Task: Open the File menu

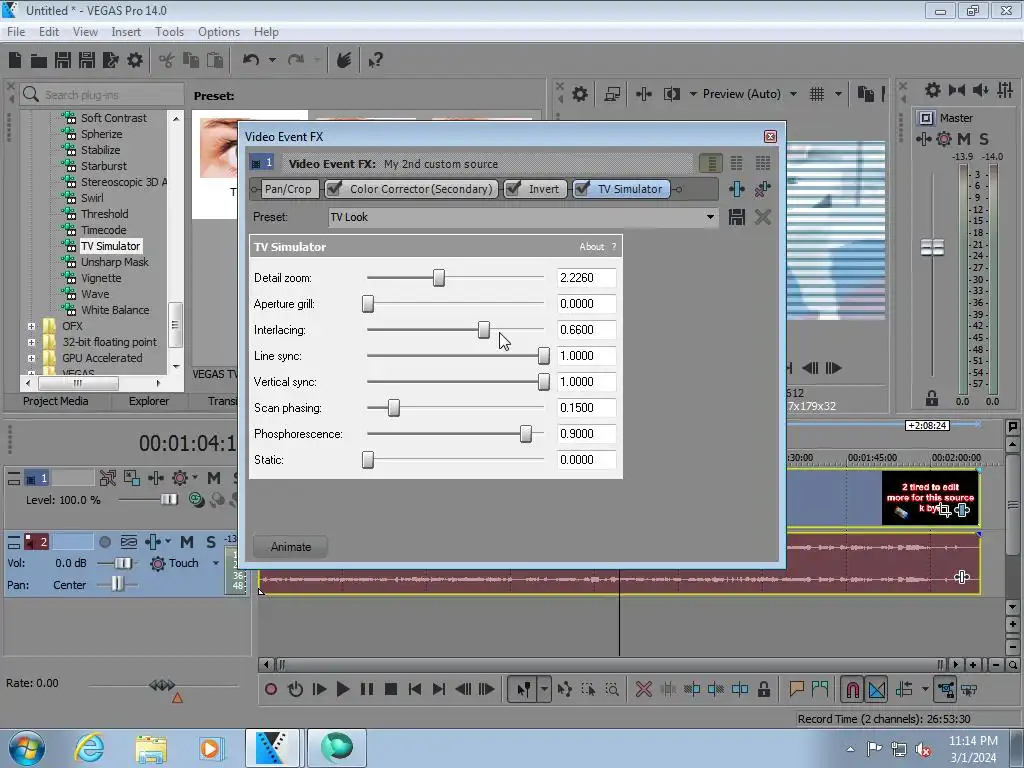Action: [x=16, y=31]
